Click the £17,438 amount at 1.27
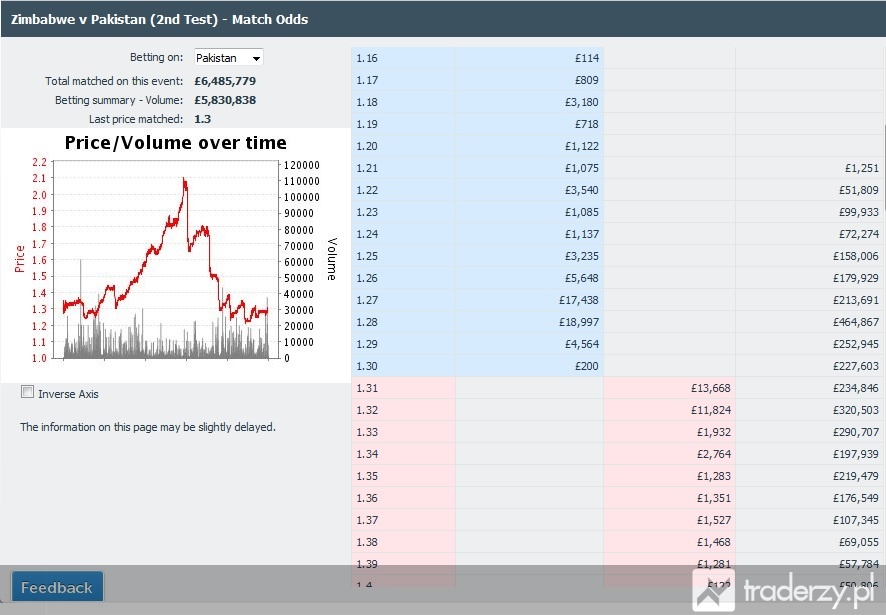 coord(579,300)
